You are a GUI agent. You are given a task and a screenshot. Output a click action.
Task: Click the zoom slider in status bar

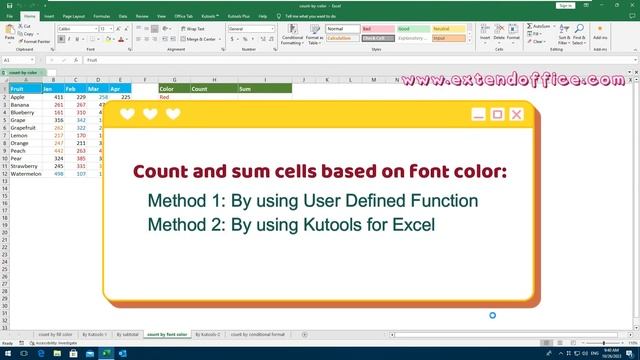tap(604, 343)
